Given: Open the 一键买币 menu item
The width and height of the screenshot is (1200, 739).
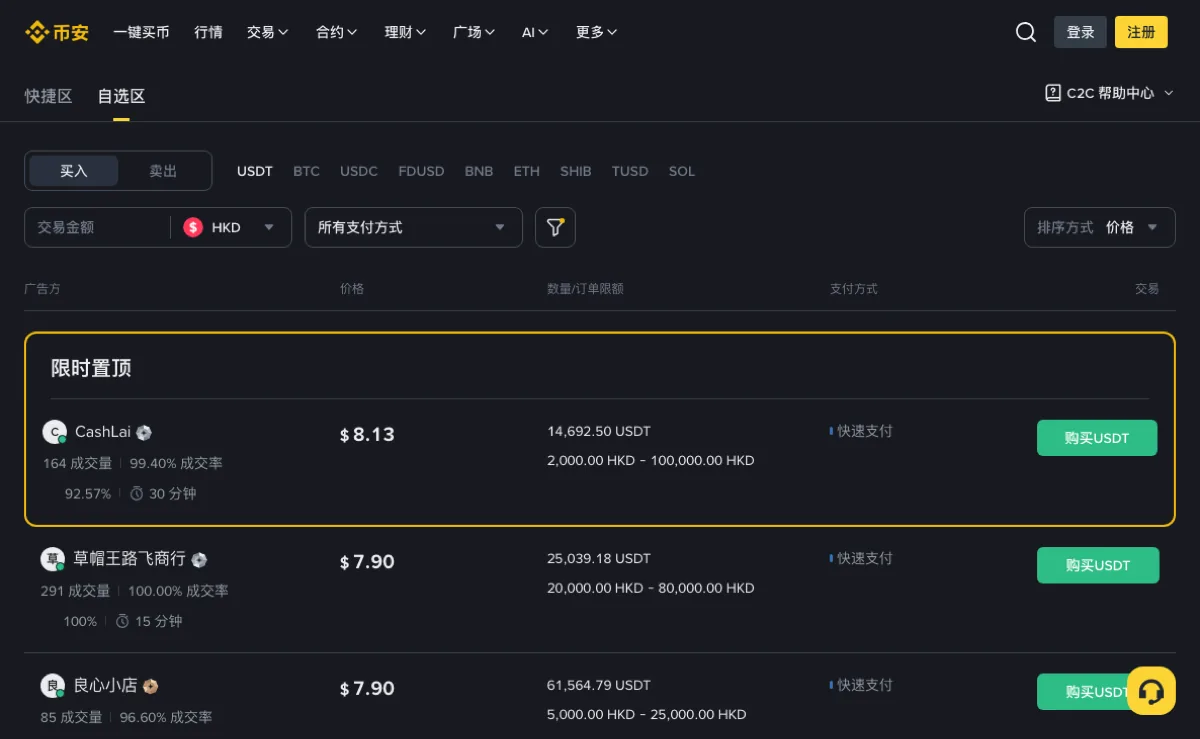Looking at the screenshot, I should [x=141, y=32].
